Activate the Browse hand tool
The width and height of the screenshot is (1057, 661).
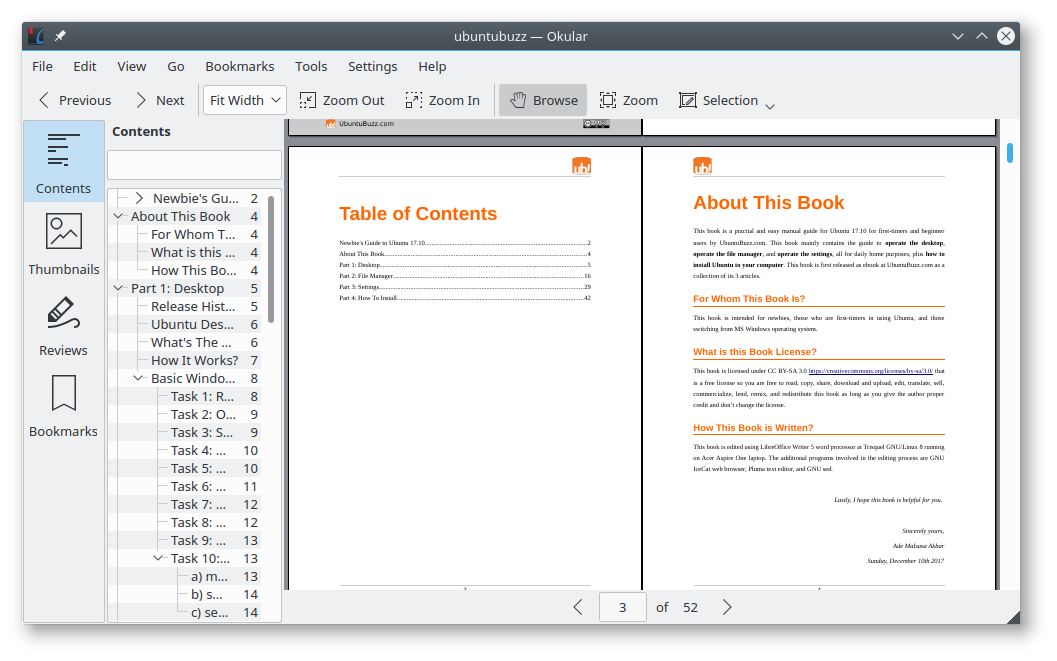543,100
